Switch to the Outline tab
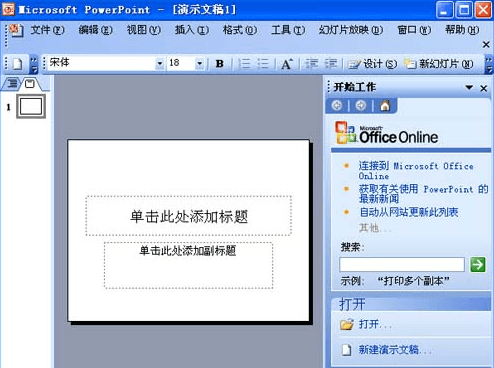Viewport: 494px width, 368px height. coord(12,83)
